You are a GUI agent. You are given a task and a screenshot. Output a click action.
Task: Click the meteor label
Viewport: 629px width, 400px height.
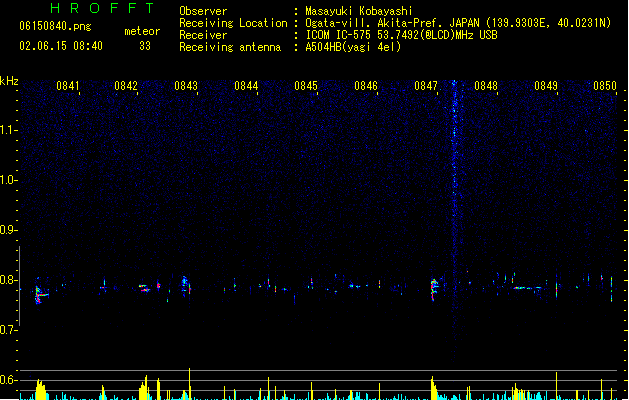pos(142,31)
